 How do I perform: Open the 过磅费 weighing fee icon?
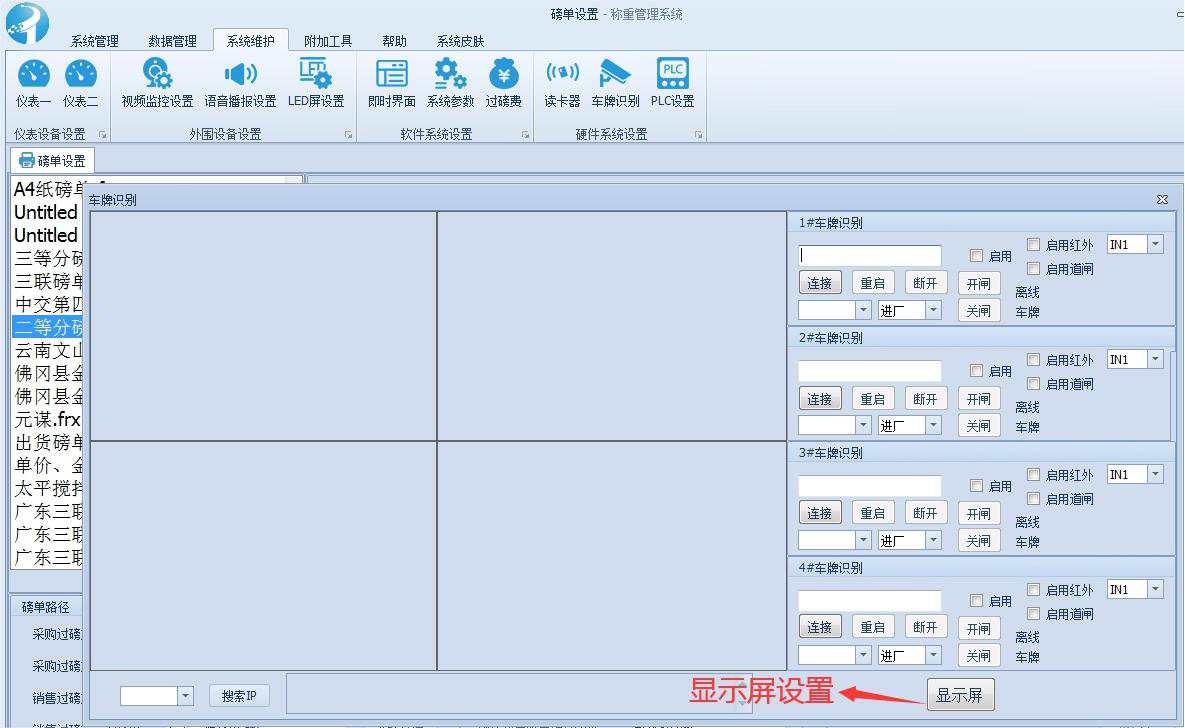(x=504, y=82)
